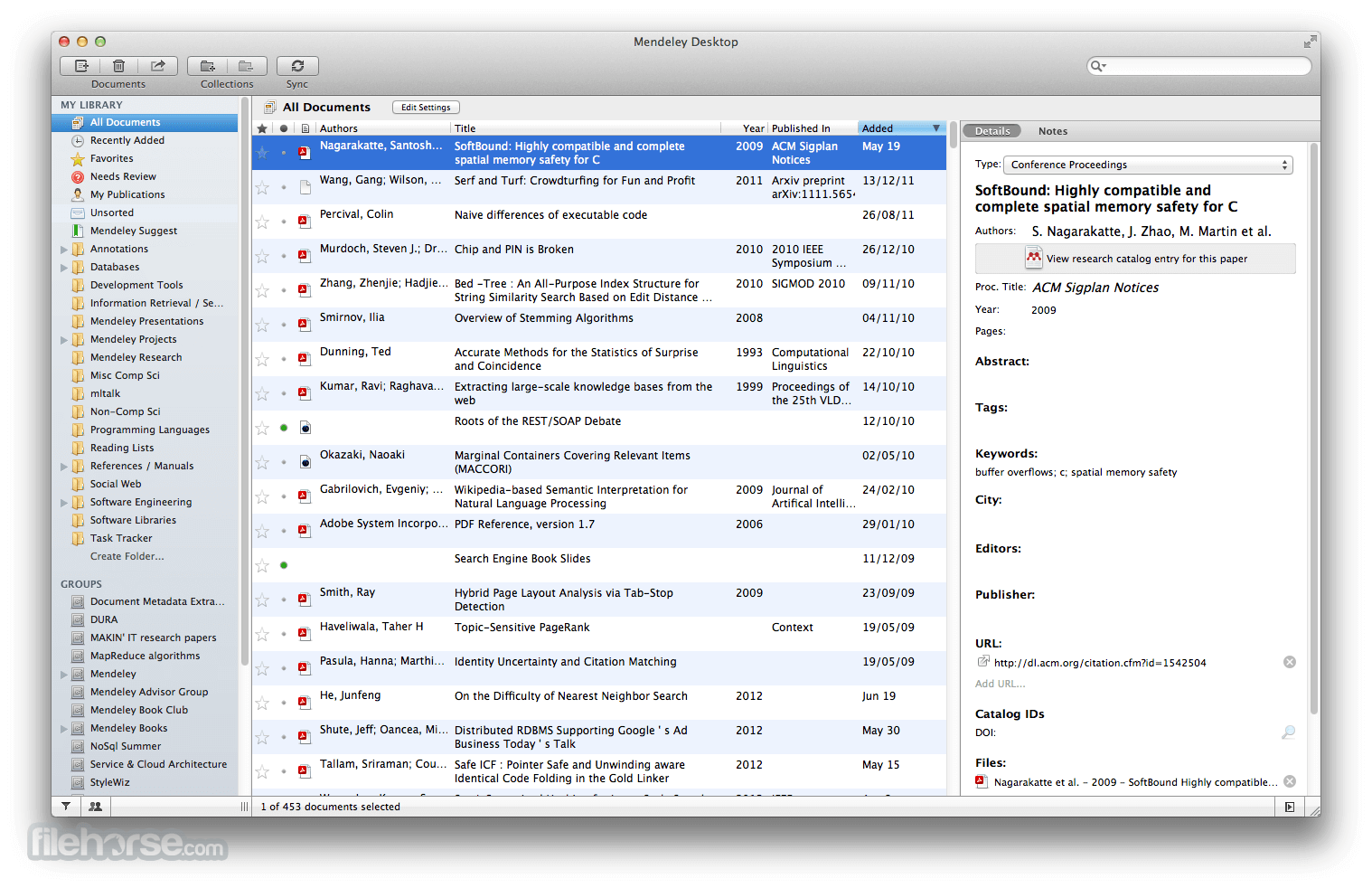The image size is (1372, 888).
Task: Click the Remove Collection folder icon
Action: tap(246, 66)
